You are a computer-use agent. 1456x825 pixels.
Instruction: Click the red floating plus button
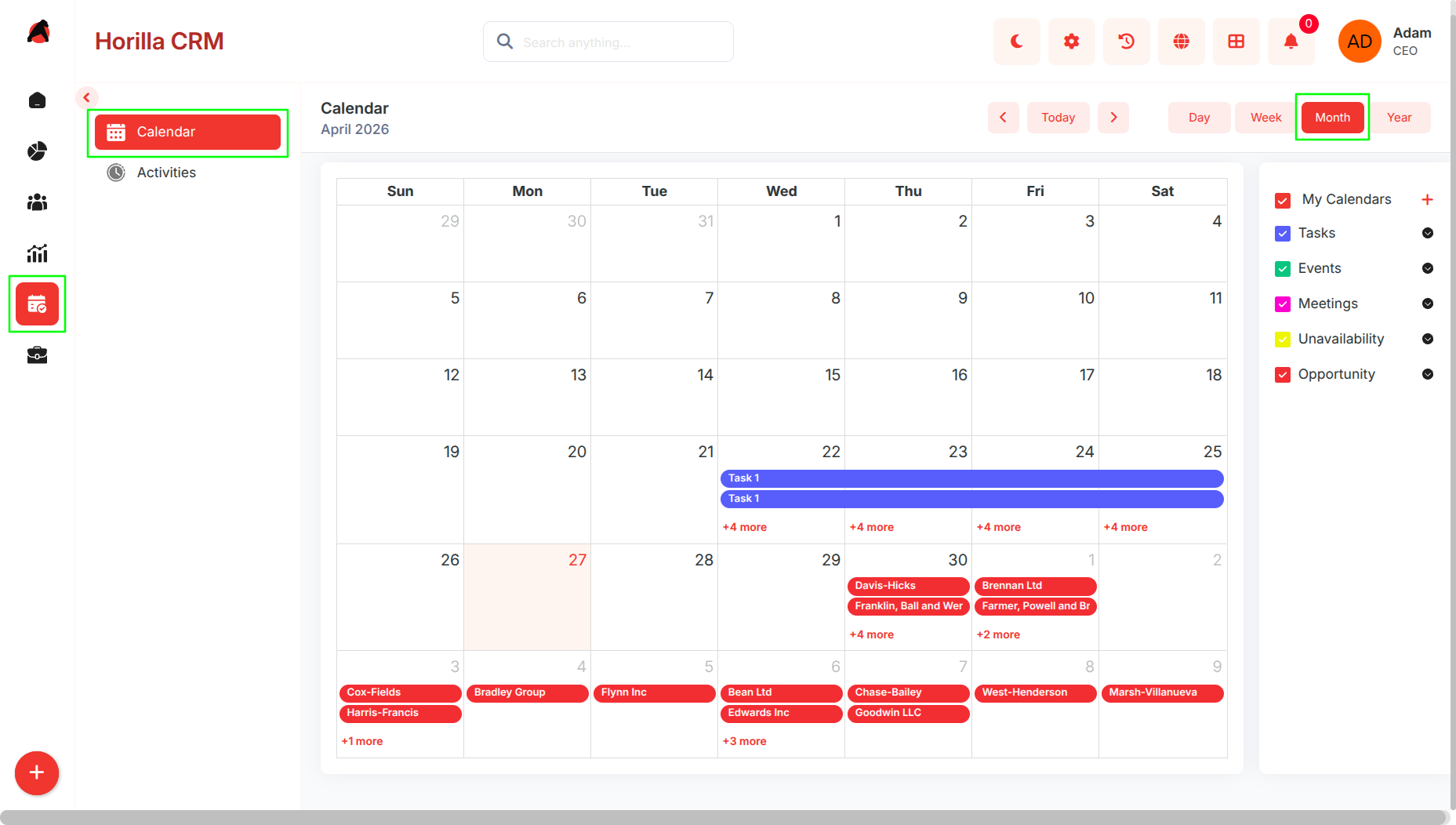tap(37, 773)
